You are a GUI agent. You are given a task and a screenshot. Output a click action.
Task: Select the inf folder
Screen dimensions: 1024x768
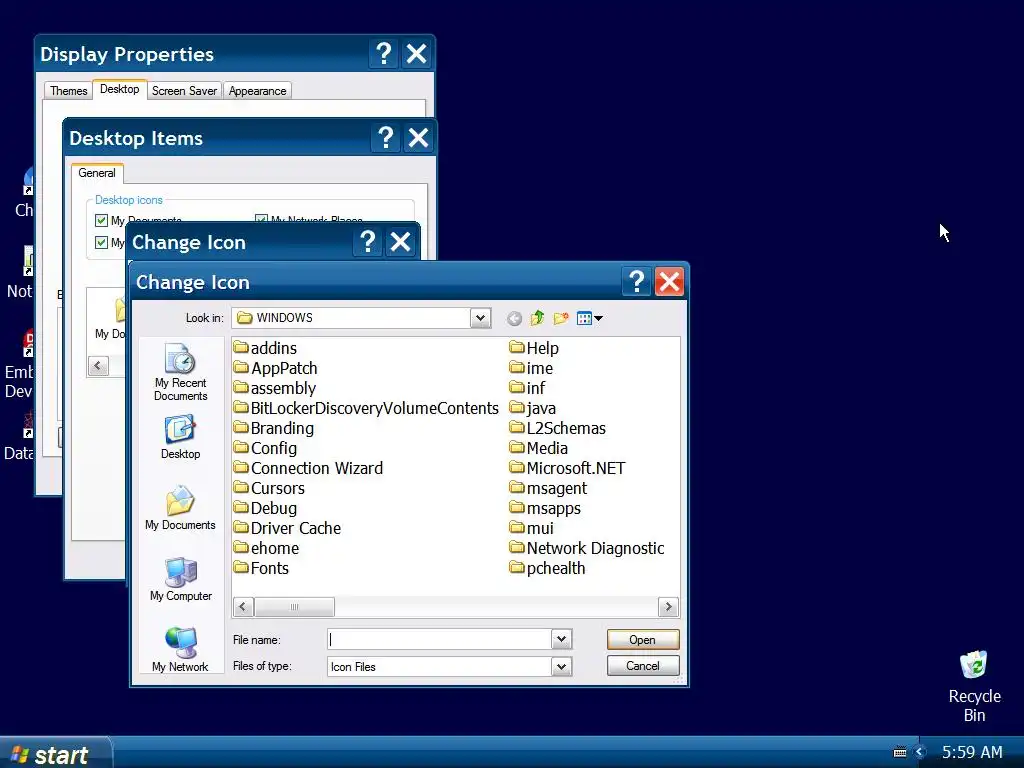[528, 389]
